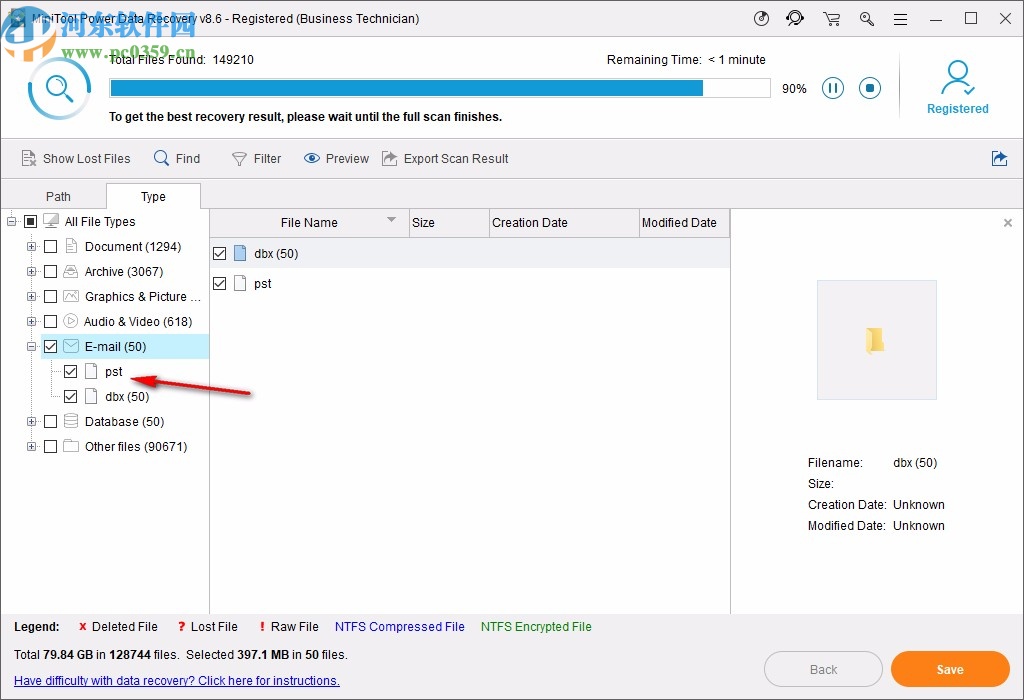This screenshot has width=1024, height=700.
Task: Click the Save button
Action: coord(950,669)
